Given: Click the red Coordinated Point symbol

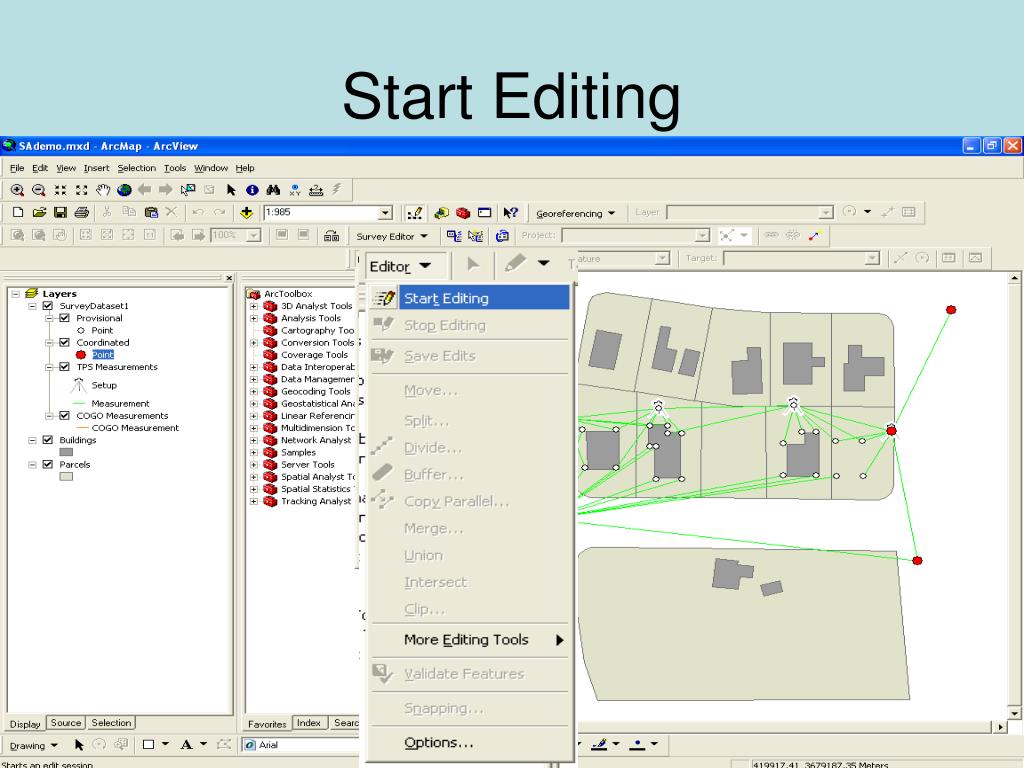Looking at the screenshot, I should coord(81,355).
